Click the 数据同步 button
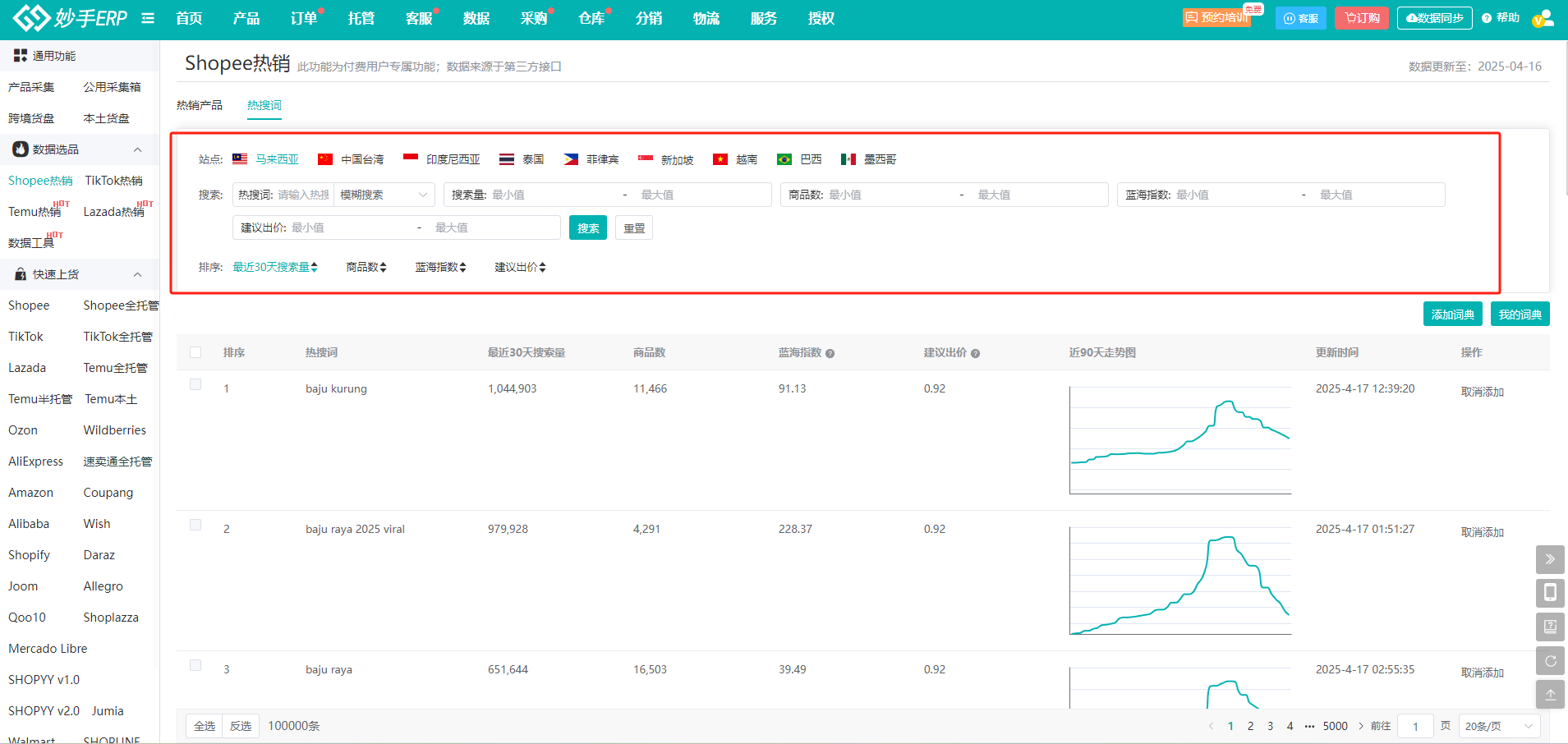This screenshot has width=1568, height=744. click(1435, 18)
